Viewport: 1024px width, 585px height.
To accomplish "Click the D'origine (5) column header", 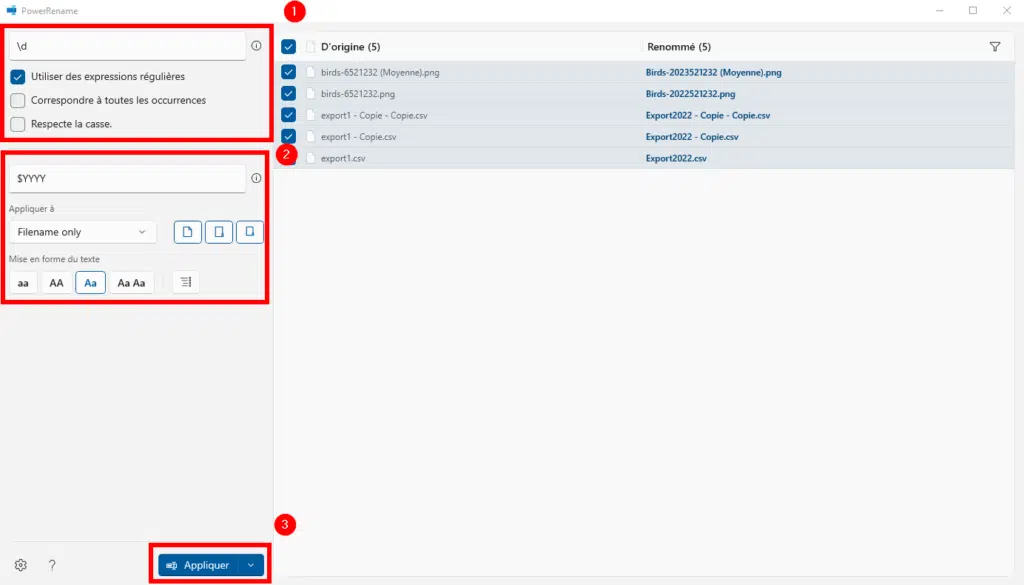I will (x=351, y=47).
